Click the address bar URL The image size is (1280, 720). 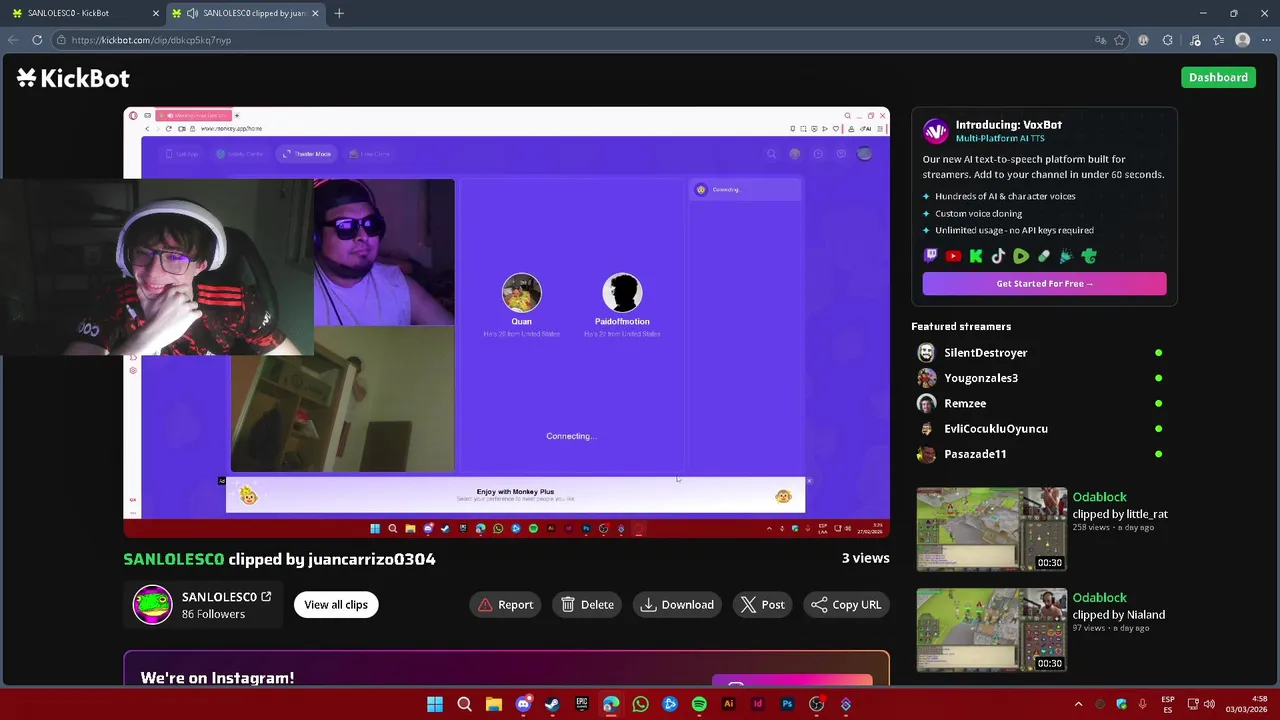pos(151,40)
